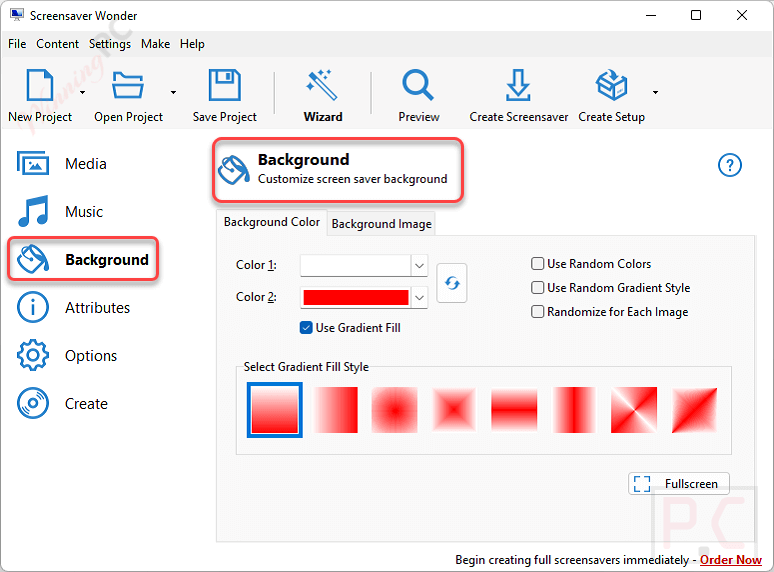This screenshot has width=774, height=572.
Task: Click the Create Screensaver download icon
Action: click(x=518, y=85)
